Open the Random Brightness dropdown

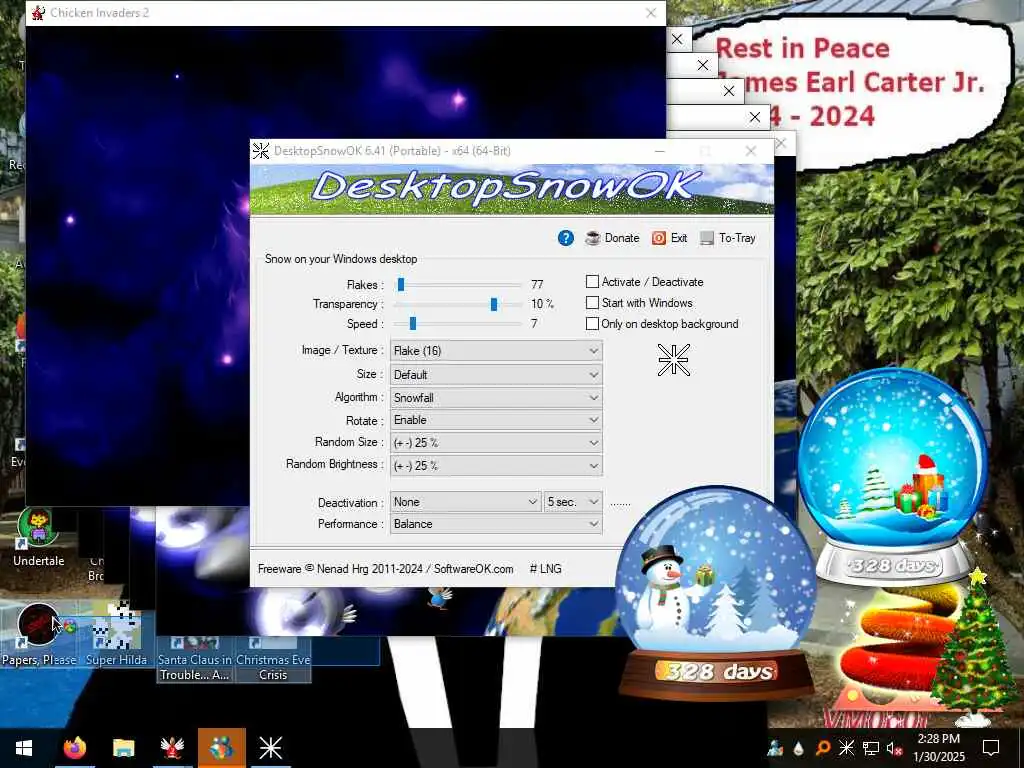pyautogui.click(x=496, y=466)
